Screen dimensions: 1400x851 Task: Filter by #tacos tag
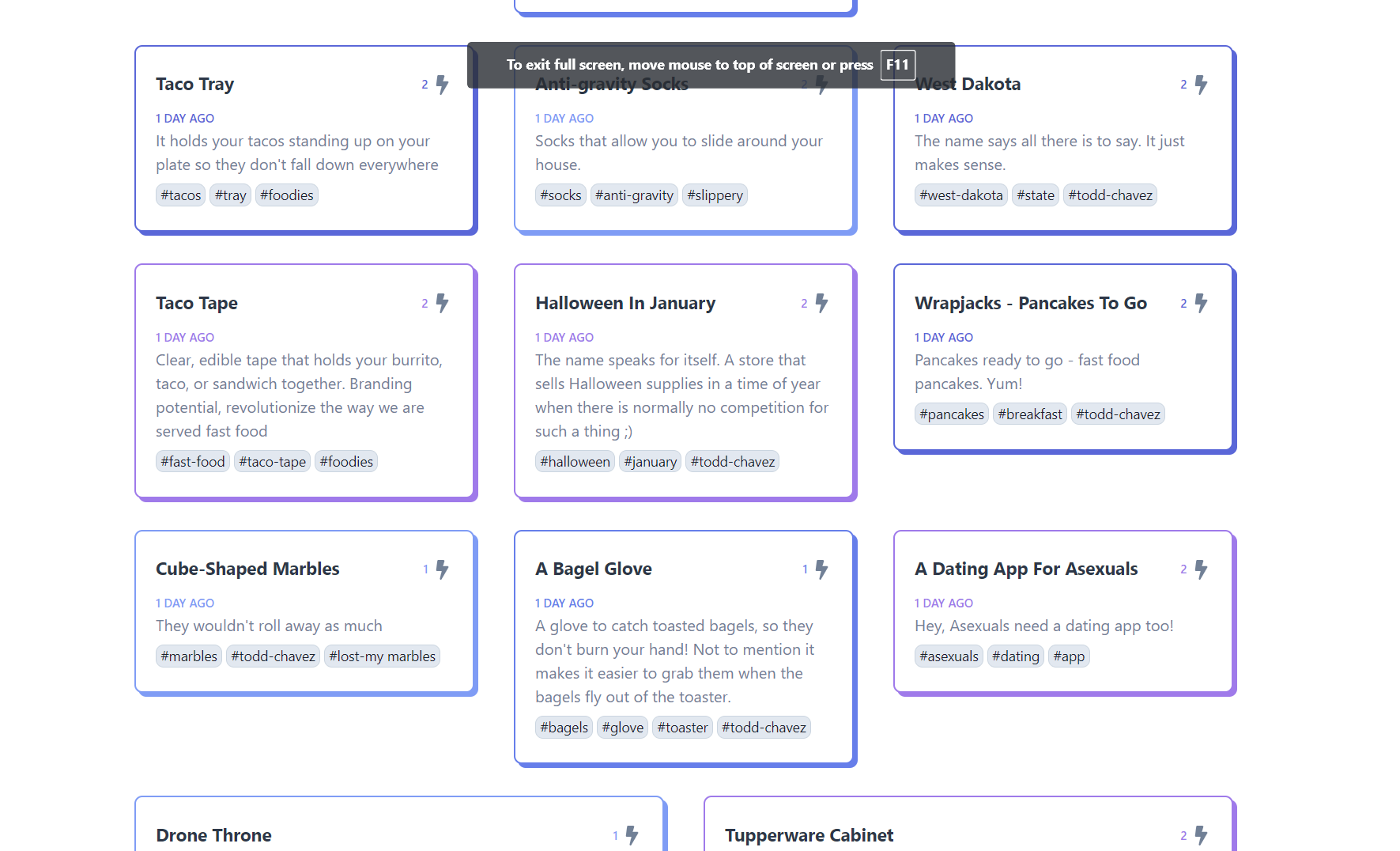click(181, 195)
